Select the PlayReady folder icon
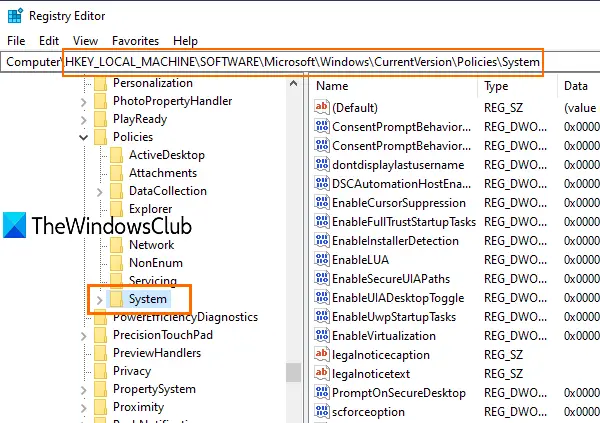Image resolution: width=600 pixels, height=423 pixels. click(101, 119)
